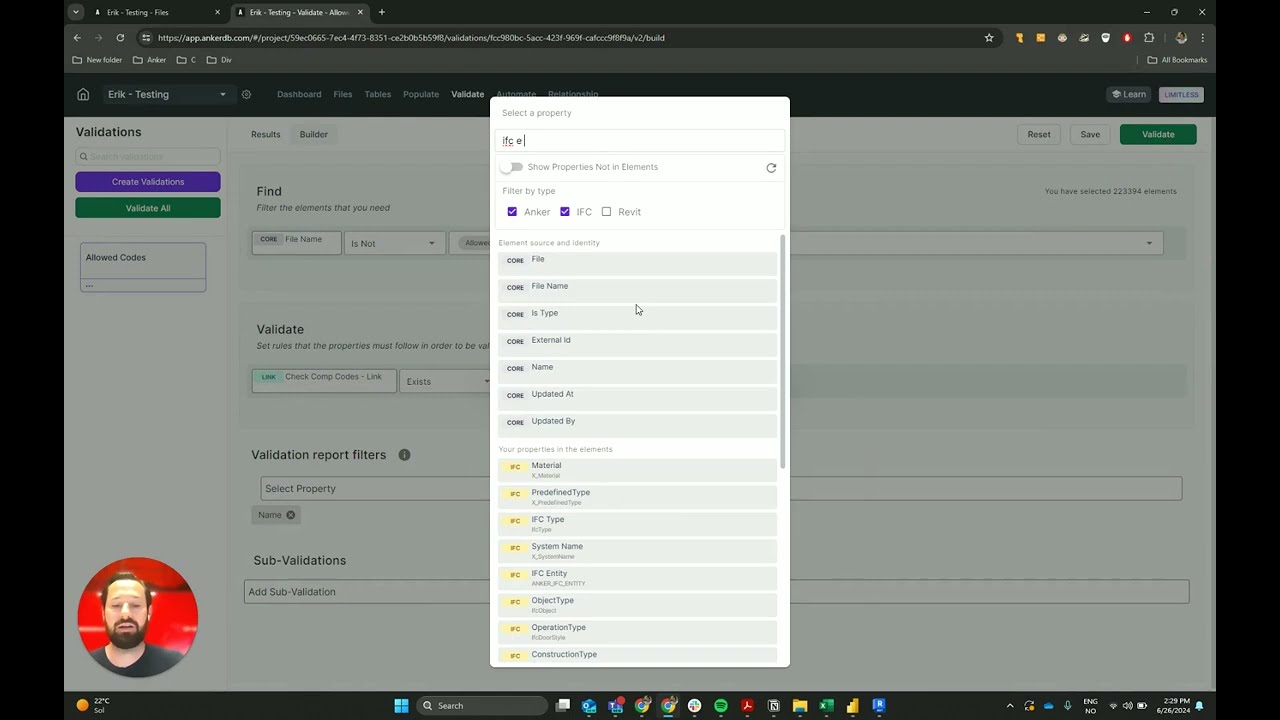Toggle Show Properties Not in Elements switch

(512, 167)
